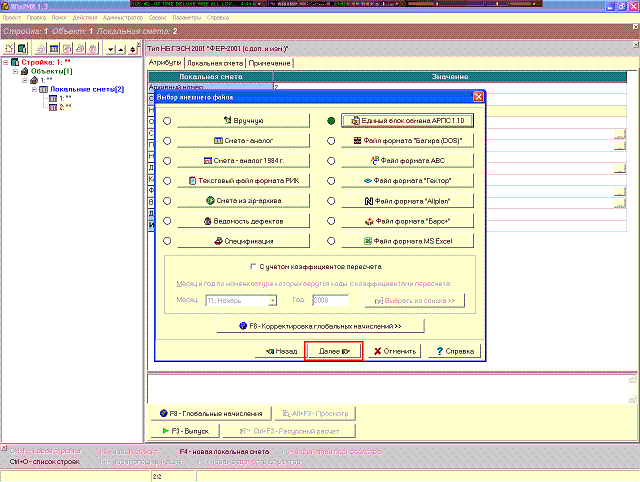640x482 pixels.
Task: Click F8 Корректировка глобальных начислений button
Action: point(320,326)
